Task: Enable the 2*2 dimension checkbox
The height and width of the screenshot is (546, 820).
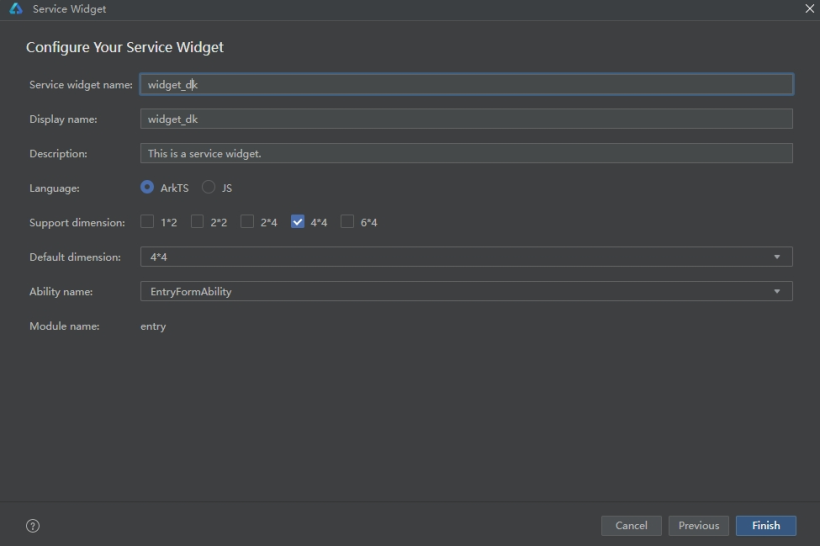Action: pyautogui.click(x=197, y=222)
